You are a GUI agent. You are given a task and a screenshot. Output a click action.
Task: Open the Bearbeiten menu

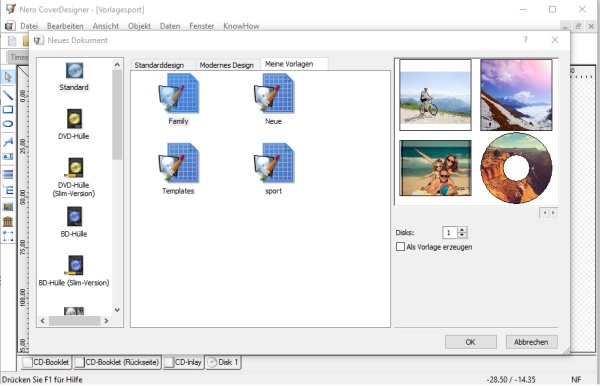[65, 26]
